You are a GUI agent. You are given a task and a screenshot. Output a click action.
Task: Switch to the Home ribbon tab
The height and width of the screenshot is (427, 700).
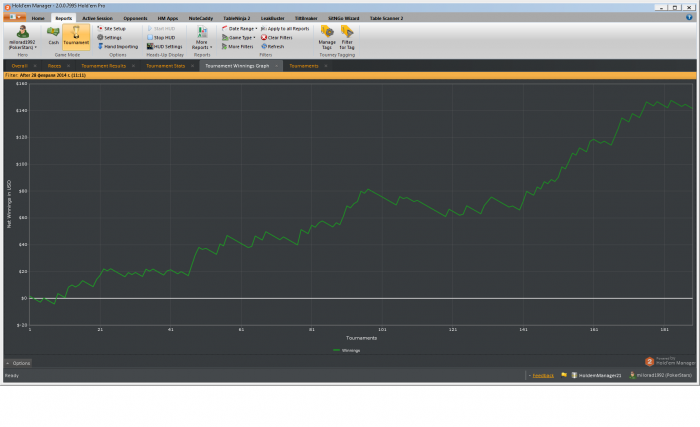coord(38,18)
